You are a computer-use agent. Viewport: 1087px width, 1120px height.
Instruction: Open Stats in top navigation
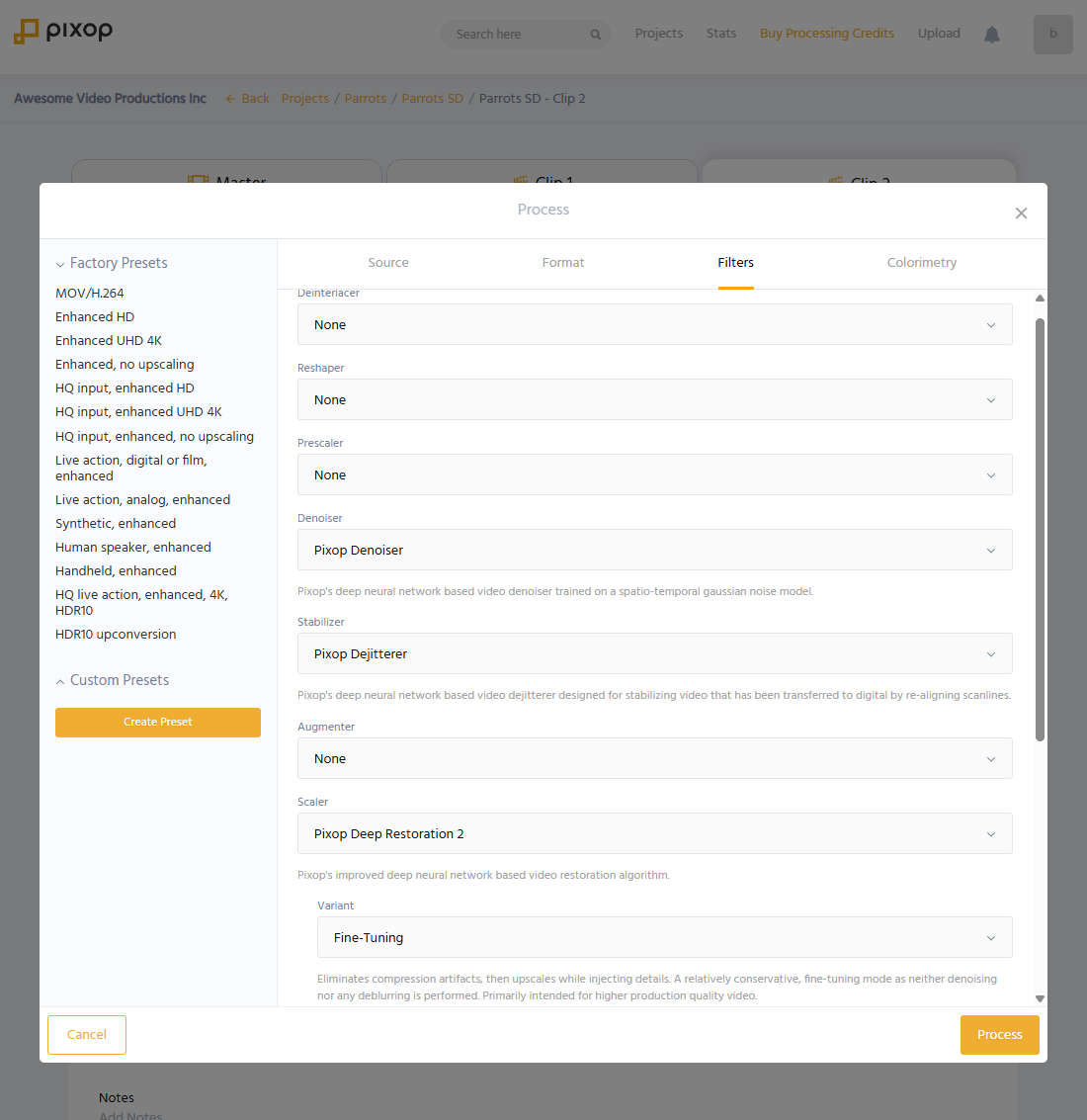[720, 34]
